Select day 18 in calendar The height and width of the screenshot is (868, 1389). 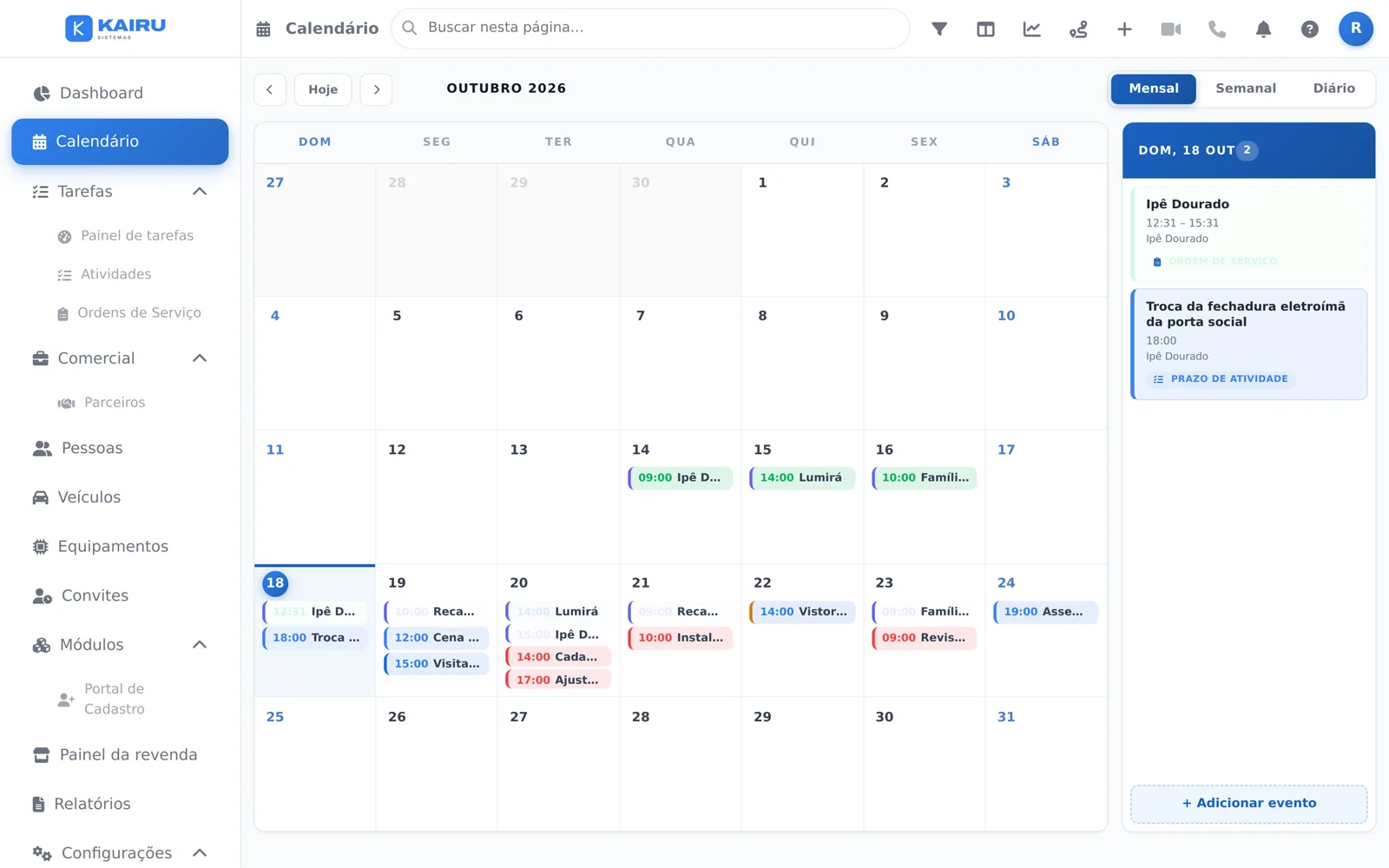click(275, 583)
